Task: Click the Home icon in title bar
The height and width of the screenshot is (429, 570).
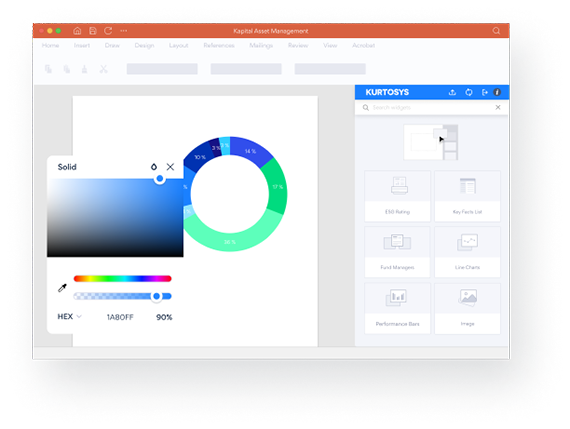Action: tap(77, 31)
